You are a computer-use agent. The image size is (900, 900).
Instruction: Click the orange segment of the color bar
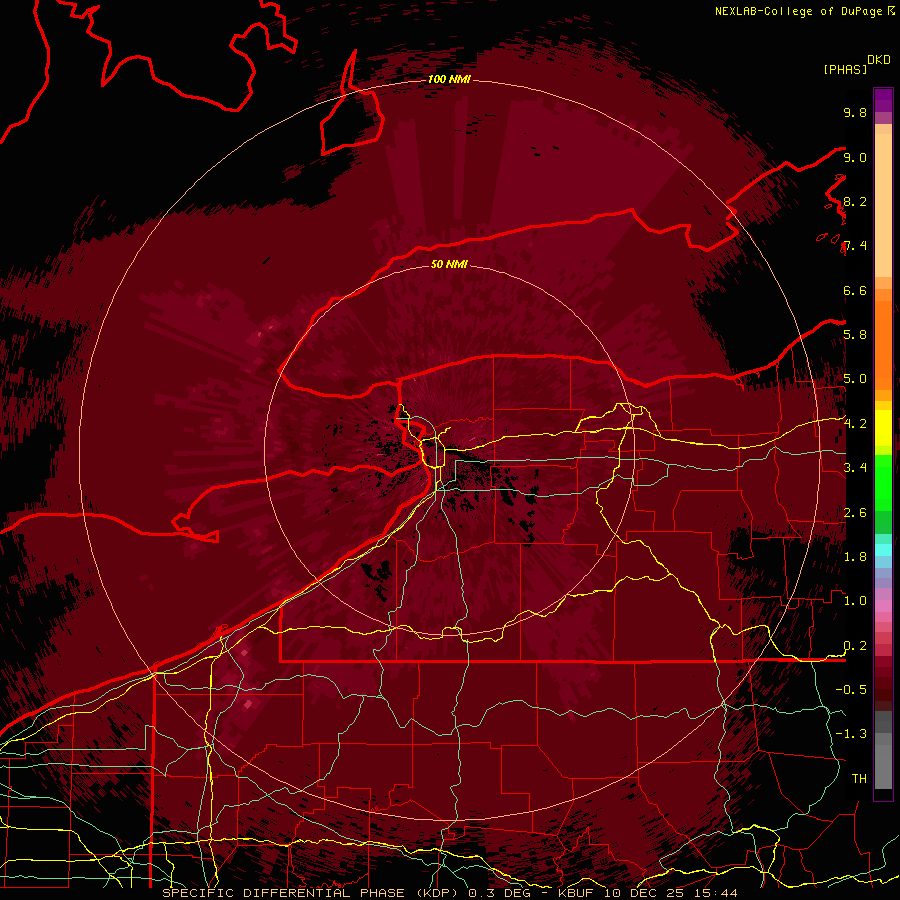click(883, 344)
